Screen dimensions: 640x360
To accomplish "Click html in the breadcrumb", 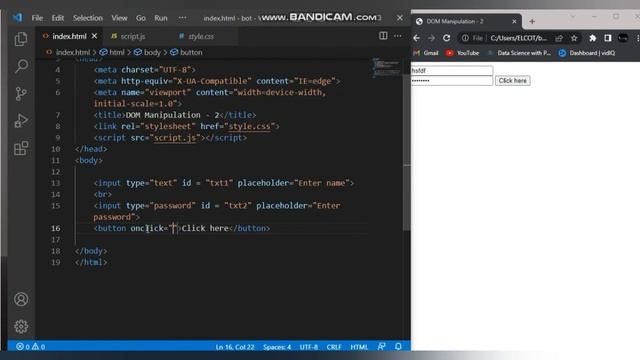I will [x=117, y=52].
